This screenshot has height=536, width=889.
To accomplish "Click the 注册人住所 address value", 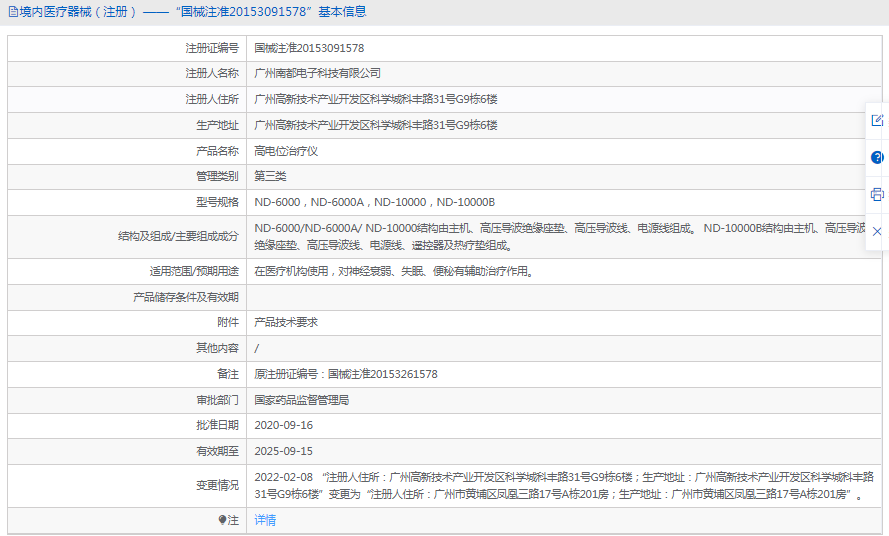I will click(x=376, y=99).
